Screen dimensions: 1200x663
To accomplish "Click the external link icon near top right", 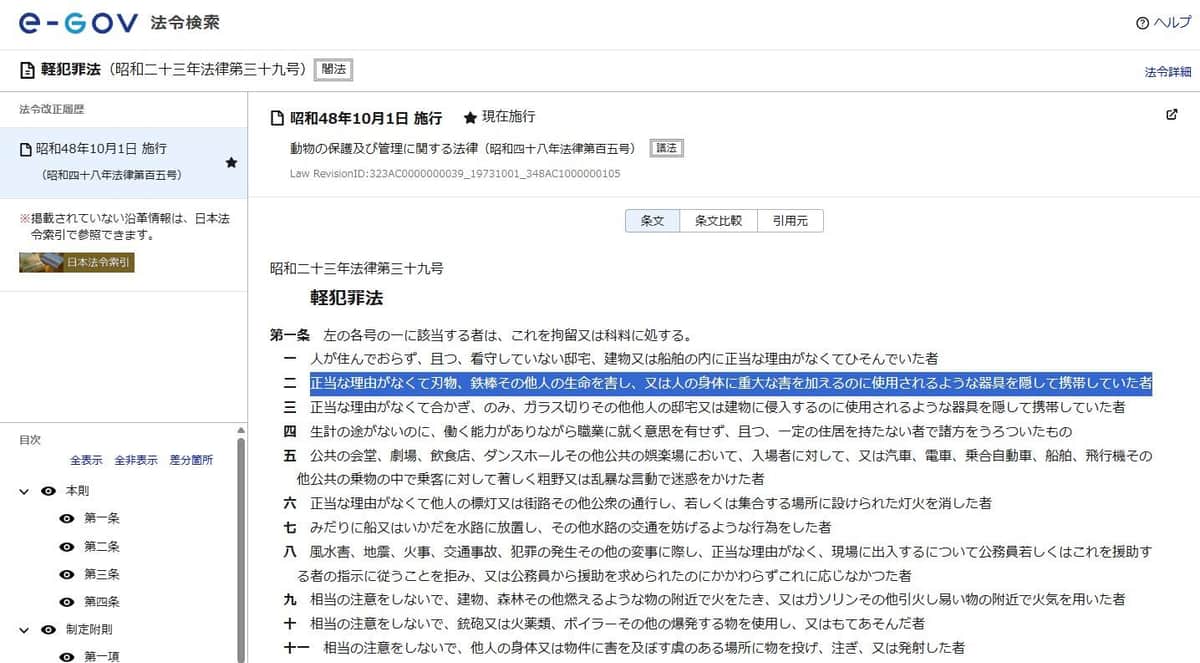I will point(1170,115).
